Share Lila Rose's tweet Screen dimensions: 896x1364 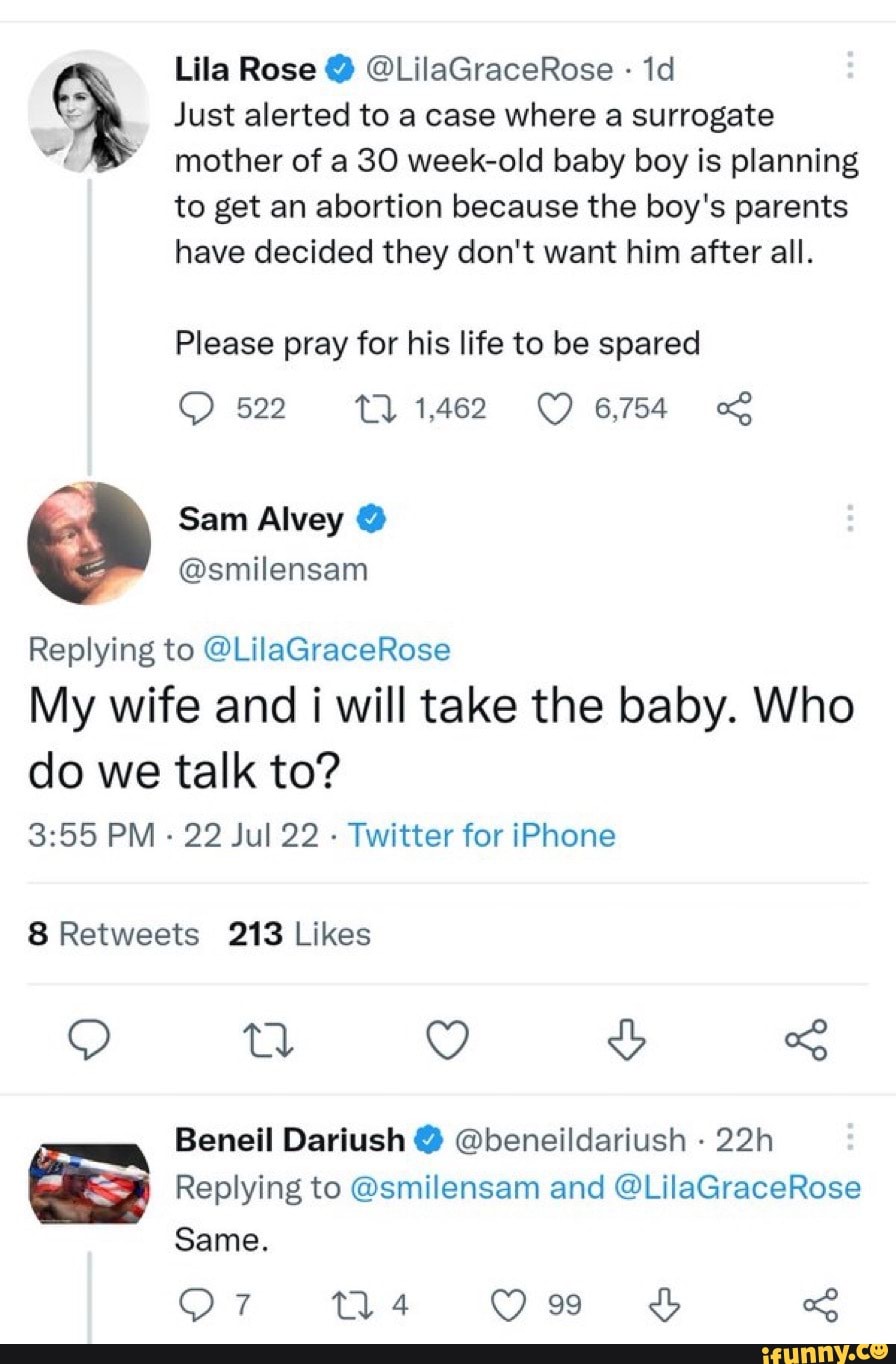733,409
